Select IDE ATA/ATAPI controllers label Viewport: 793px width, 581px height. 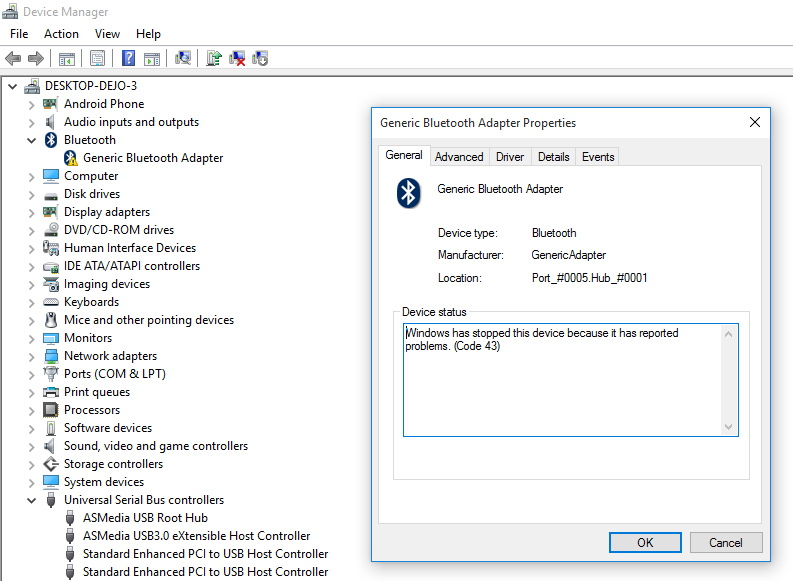pos(131,266)
